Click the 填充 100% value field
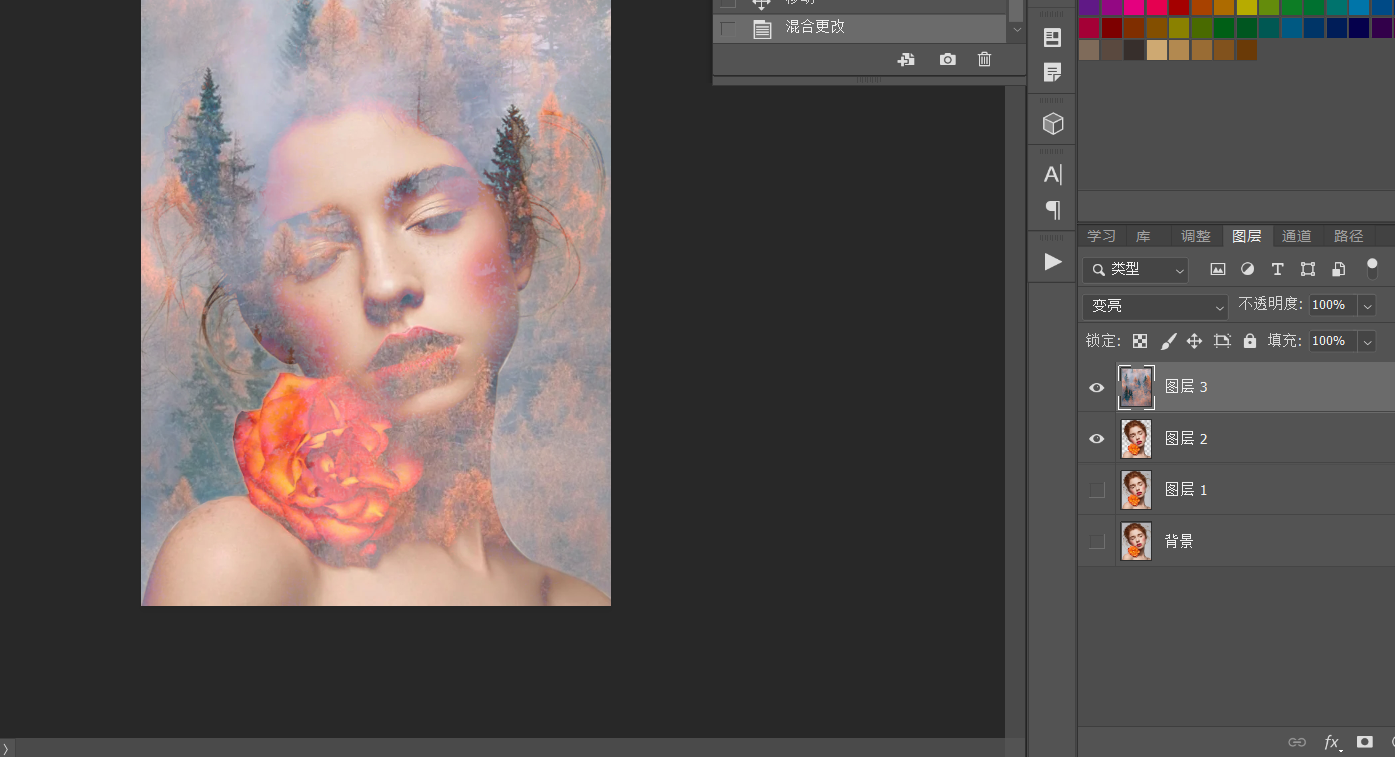Screen dimensions: 1395x757 tap(1333, 341)
